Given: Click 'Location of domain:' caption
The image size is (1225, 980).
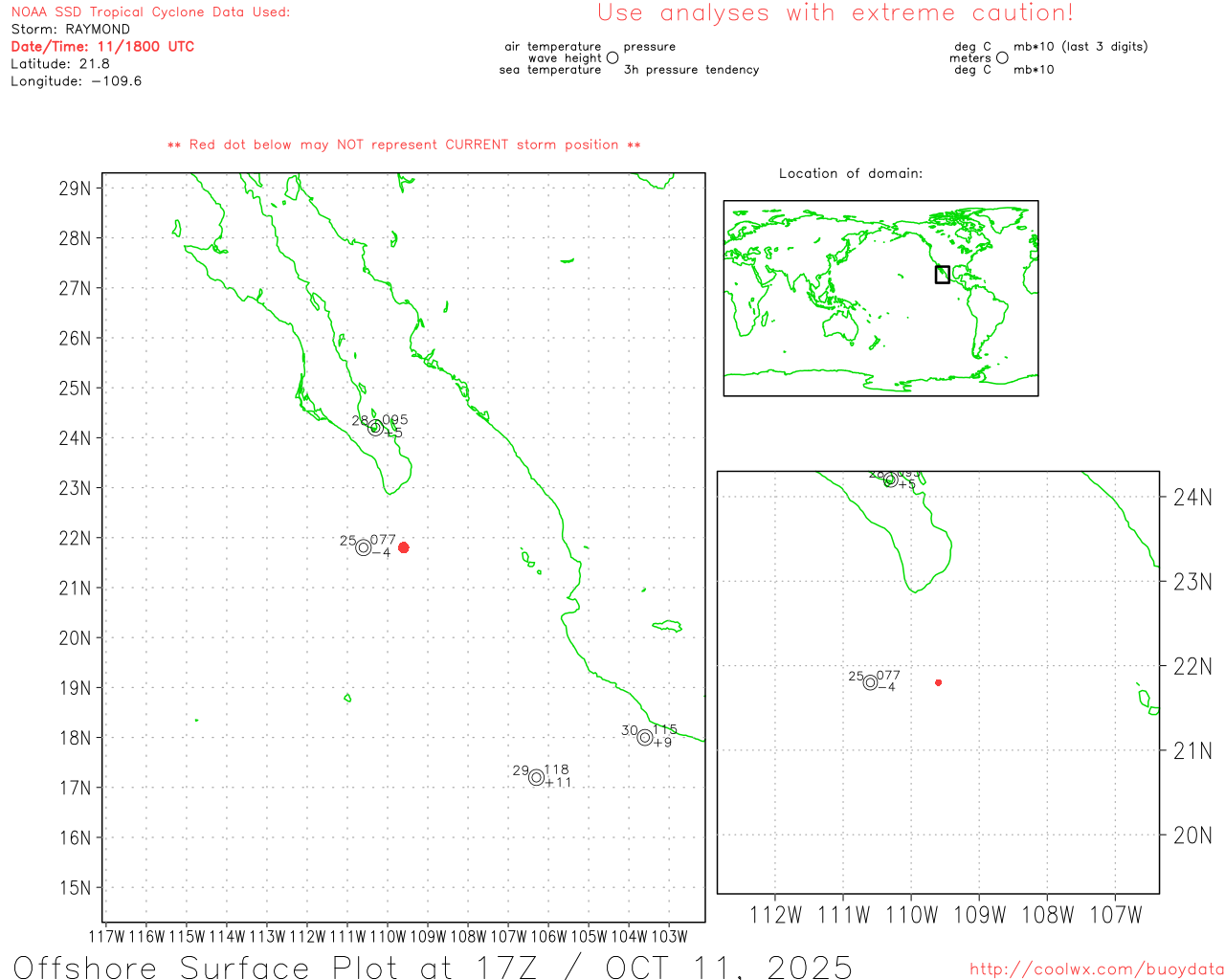Looking at the screenshot, I should (851, 173).
